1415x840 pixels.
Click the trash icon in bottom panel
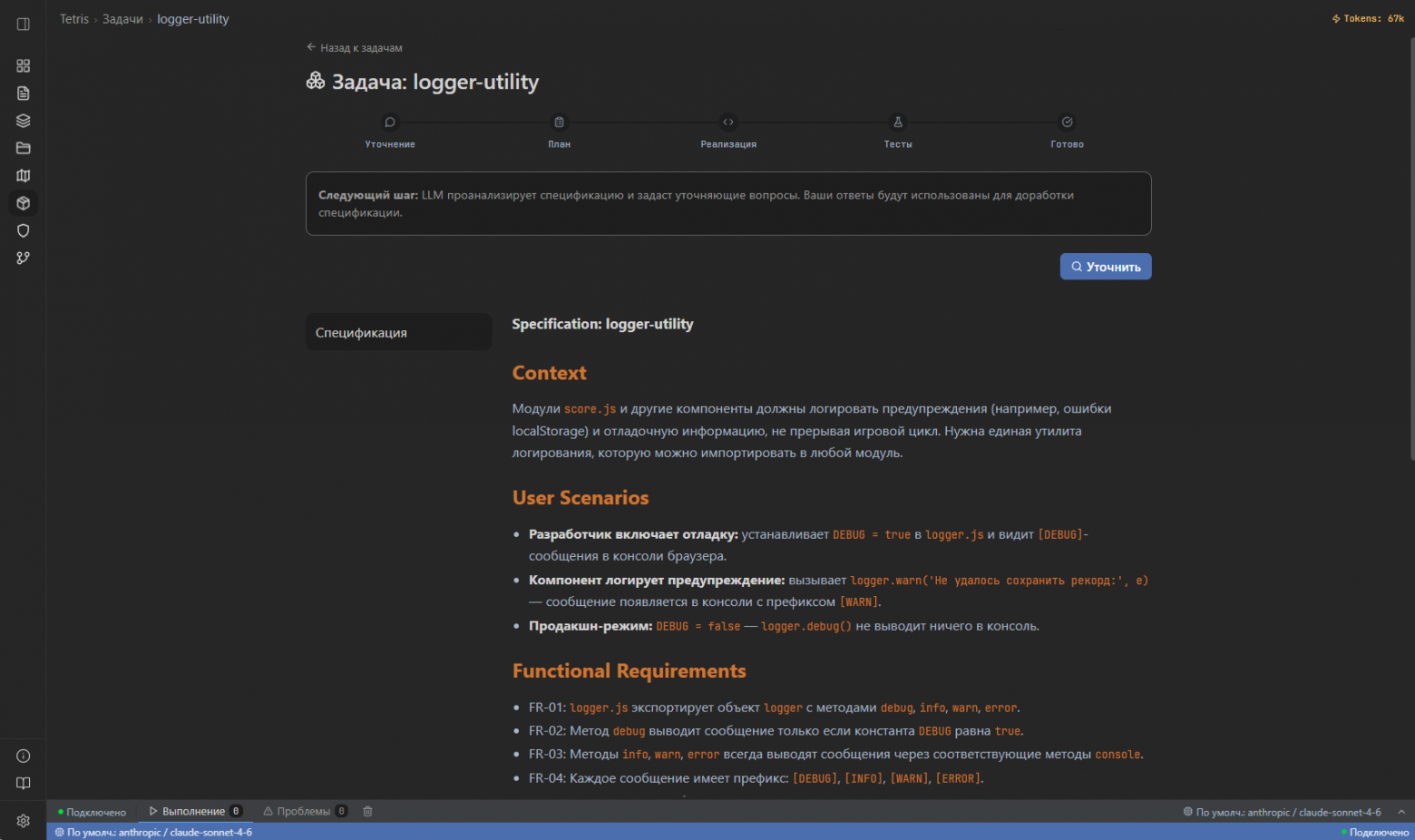click(x=368, y=811)
